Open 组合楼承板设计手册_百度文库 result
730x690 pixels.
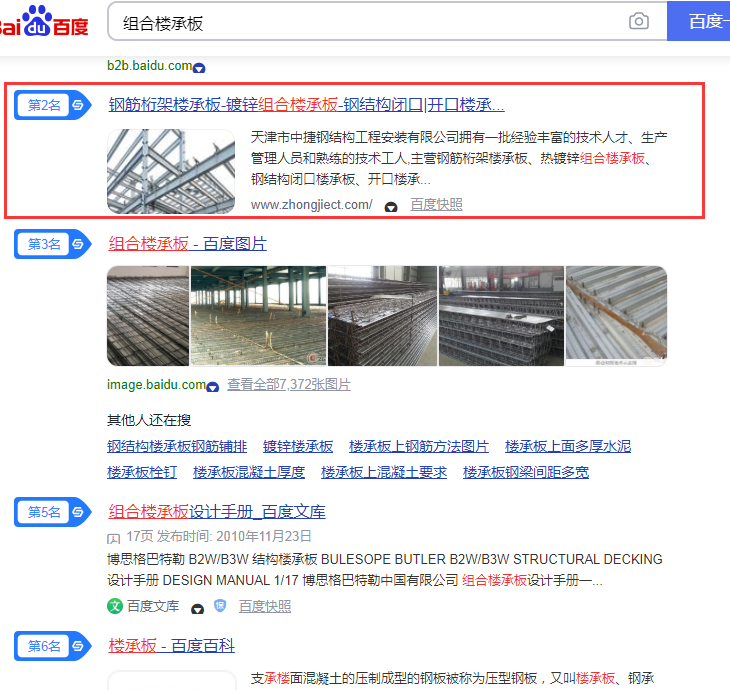tap(217, 512)
